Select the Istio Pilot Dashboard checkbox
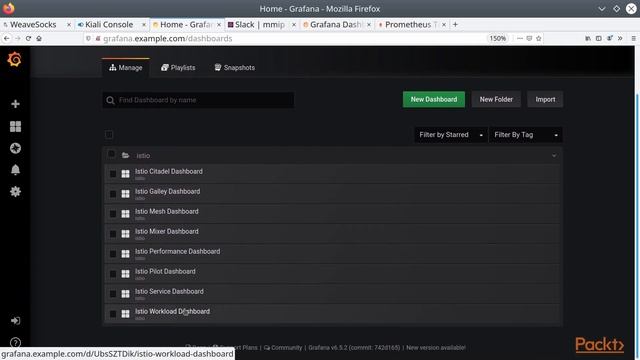Screen dimensions: 640x360 click(x=113, y=274)
